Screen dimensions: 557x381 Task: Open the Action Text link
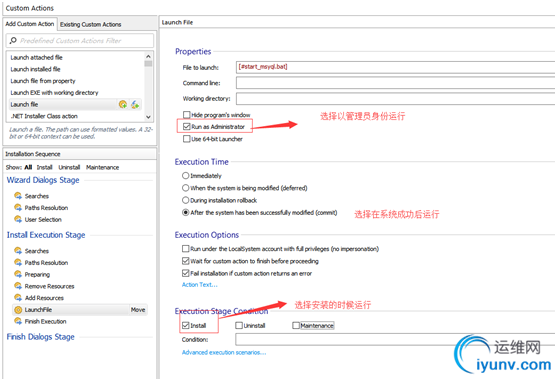200,284
